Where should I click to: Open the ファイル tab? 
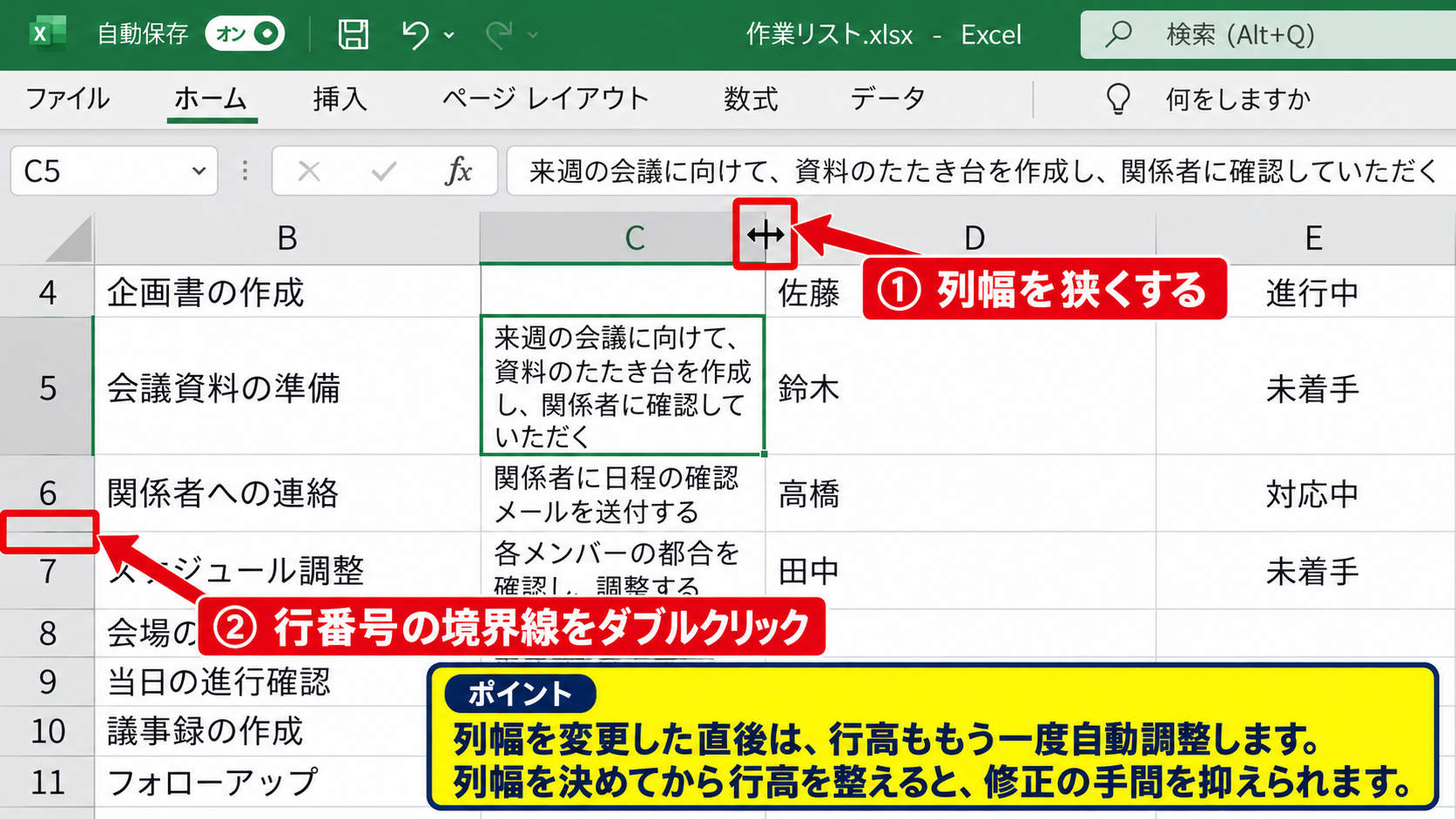[67, 98]
